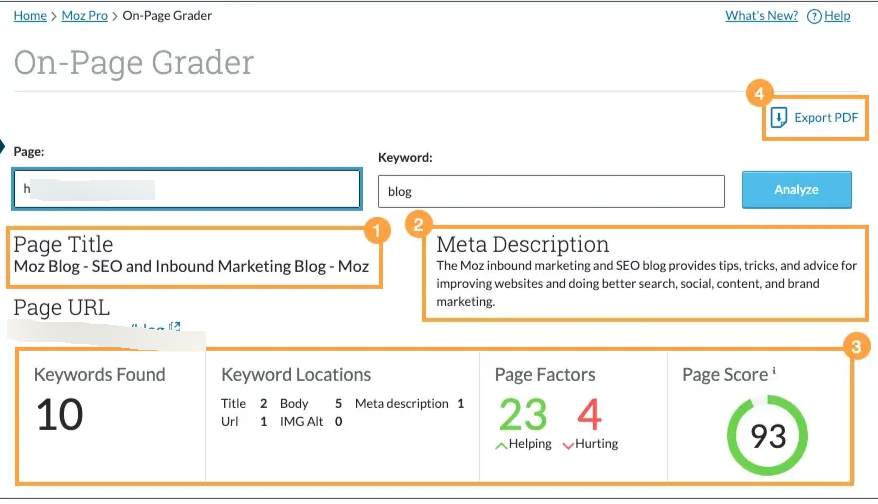Click the Keyword field containing "blog"
This screenshot has height=504, width=878.
tap(551, 191)
